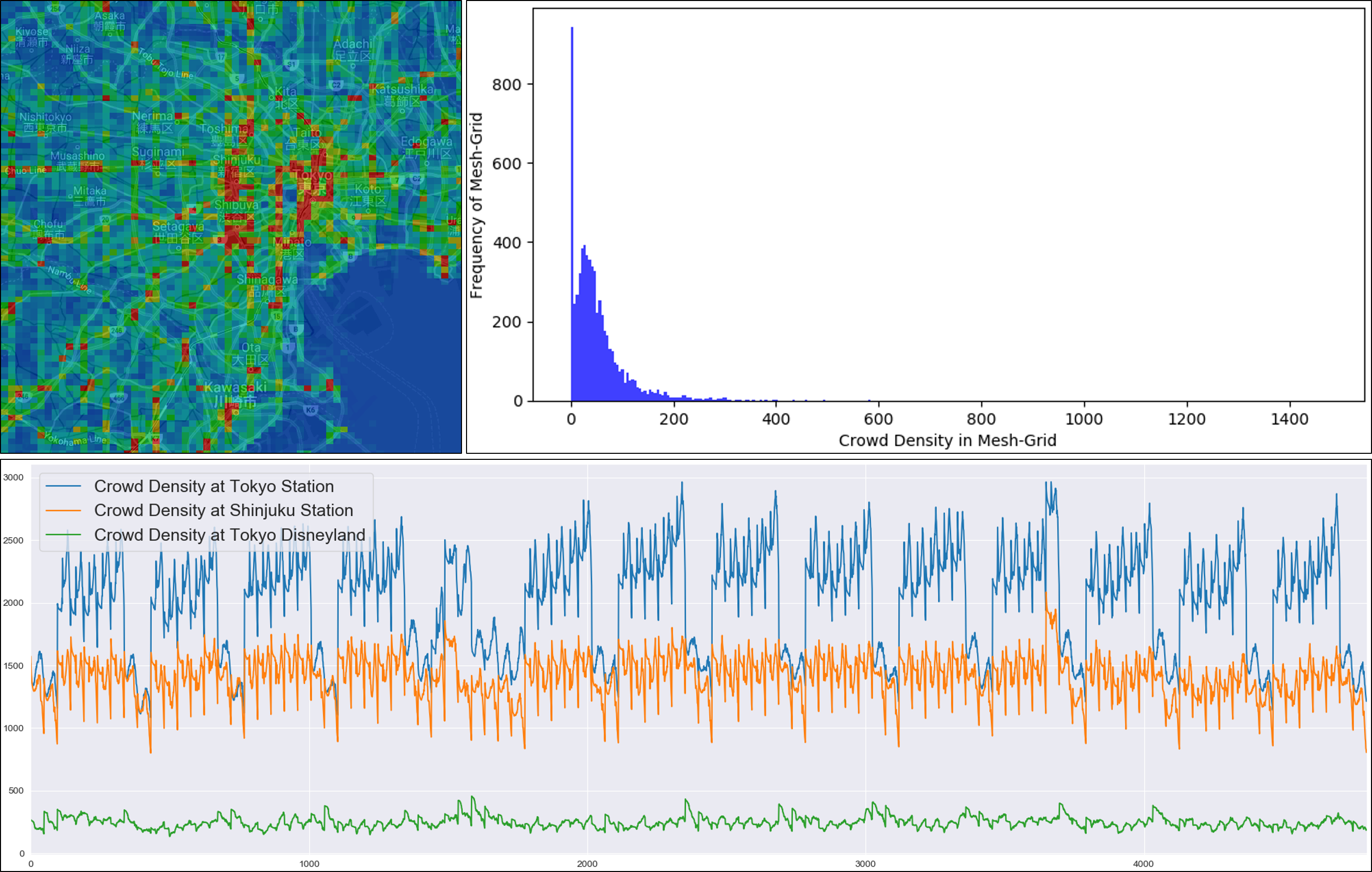Image resolution: width=1372 pixels, height=872 pixels.
Task: Click line chart y-axis tick 2500
Action: [x=13, y=540]
